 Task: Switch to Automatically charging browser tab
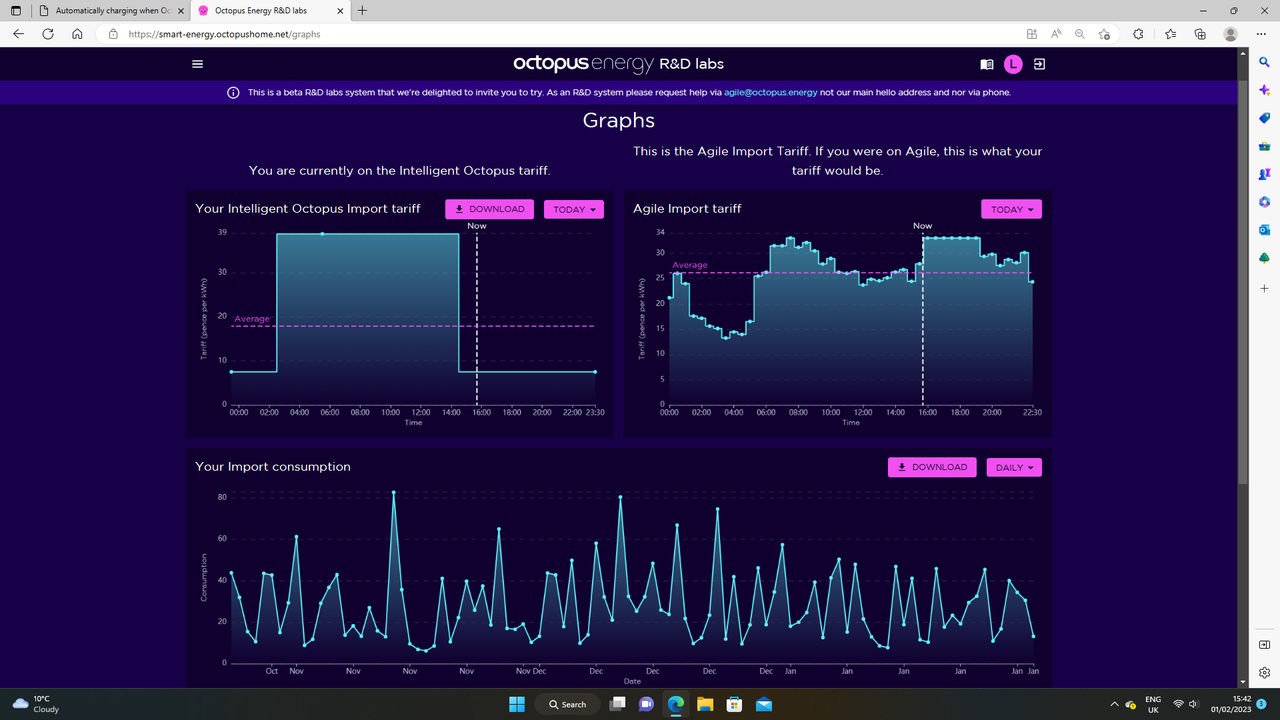105,10
